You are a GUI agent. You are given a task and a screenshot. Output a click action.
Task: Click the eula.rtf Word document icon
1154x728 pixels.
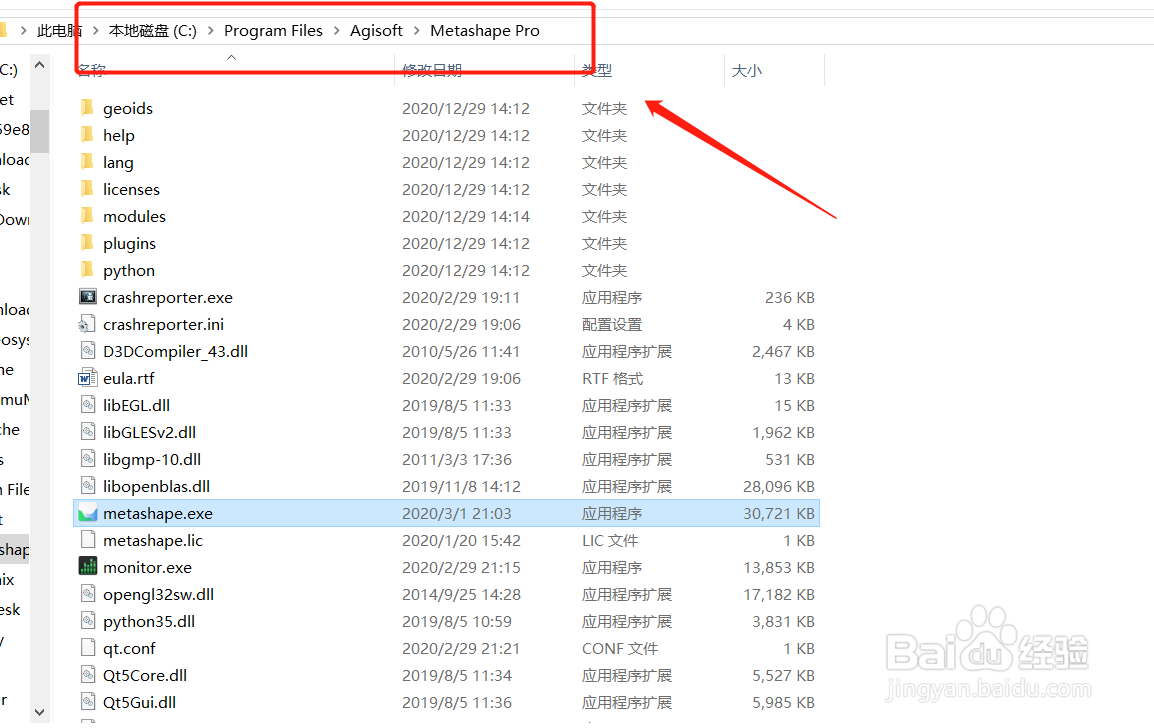pos(88,378)
